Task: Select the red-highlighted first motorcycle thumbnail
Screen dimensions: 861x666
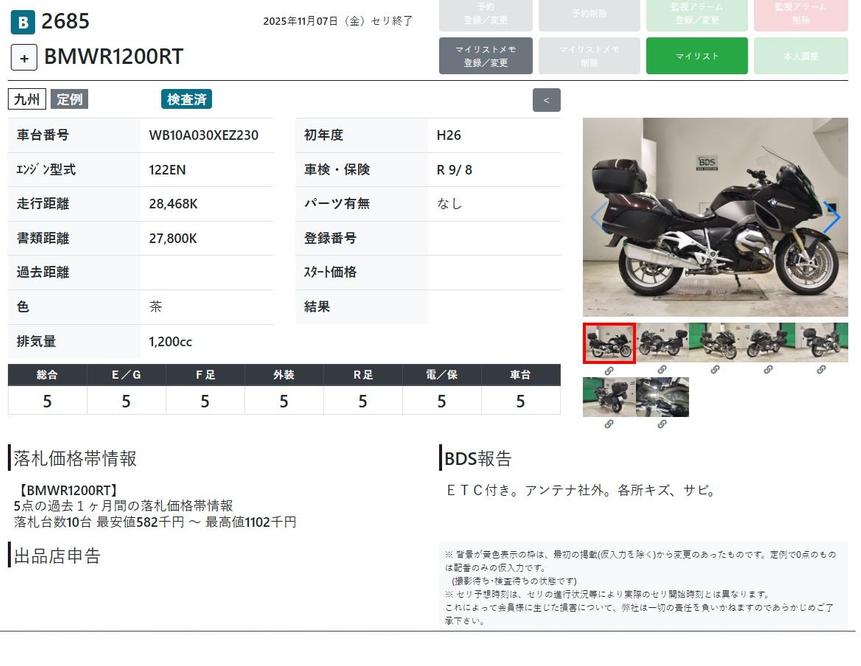Action: click(609, 342)
